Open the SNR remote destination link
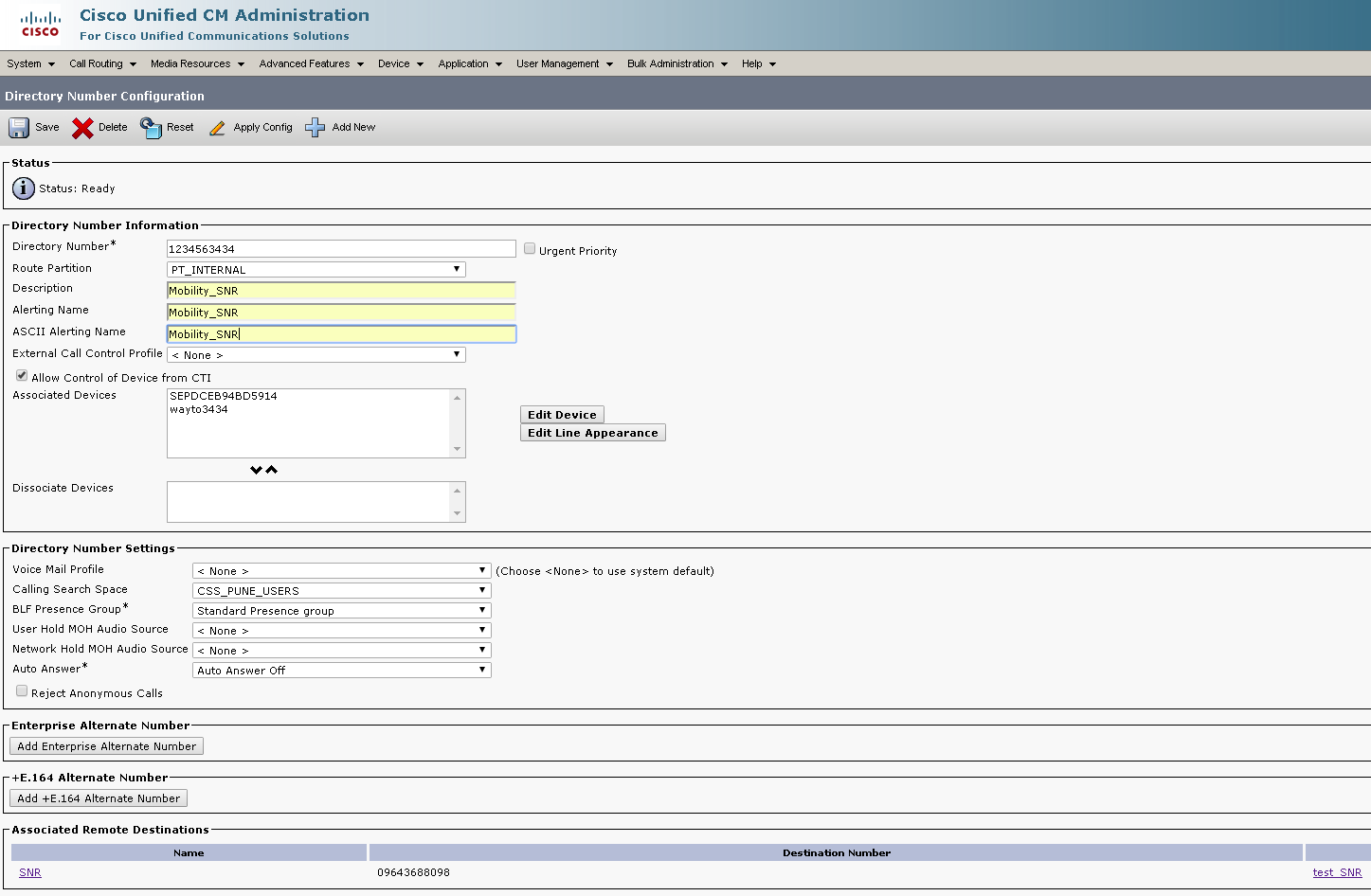 pos(30,872)
